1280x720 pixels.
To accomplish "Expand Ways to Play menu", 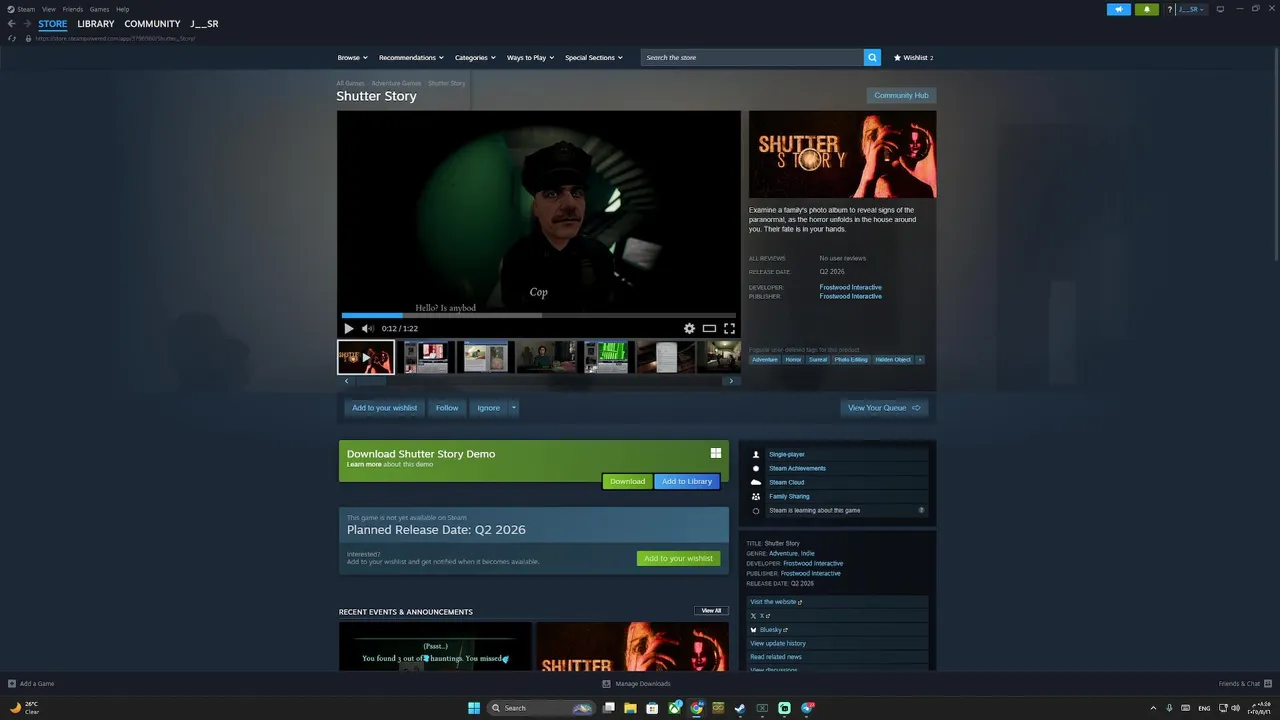I will (530, 58).
